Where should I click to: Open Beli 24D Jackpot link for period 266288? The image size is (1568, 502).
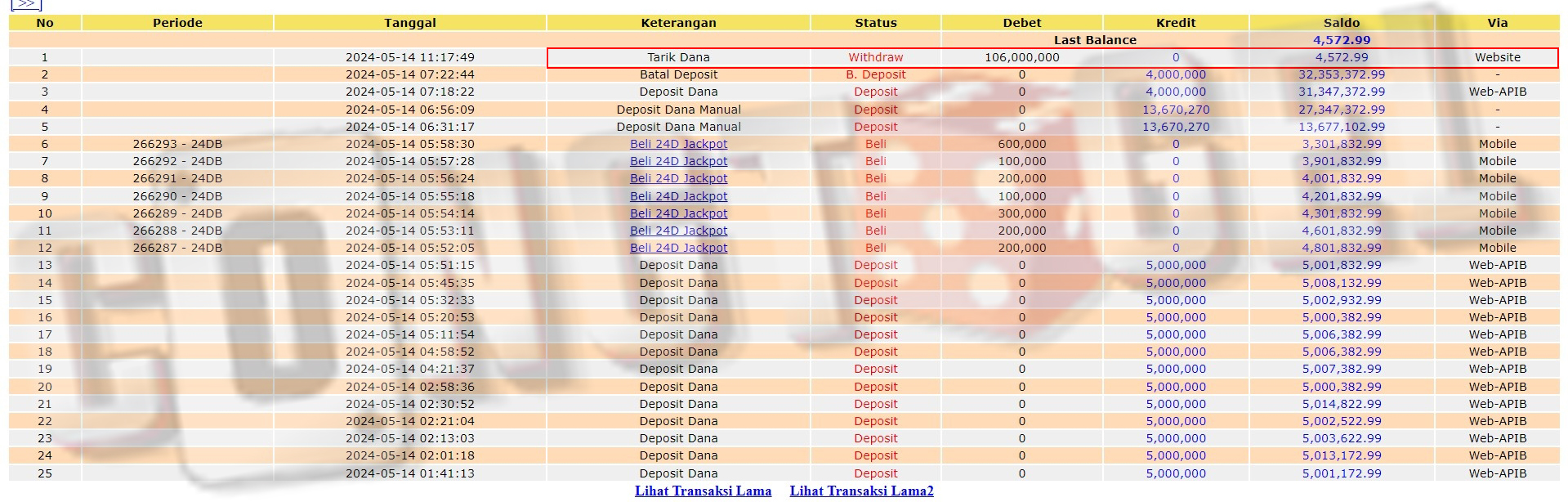point(678,231)
